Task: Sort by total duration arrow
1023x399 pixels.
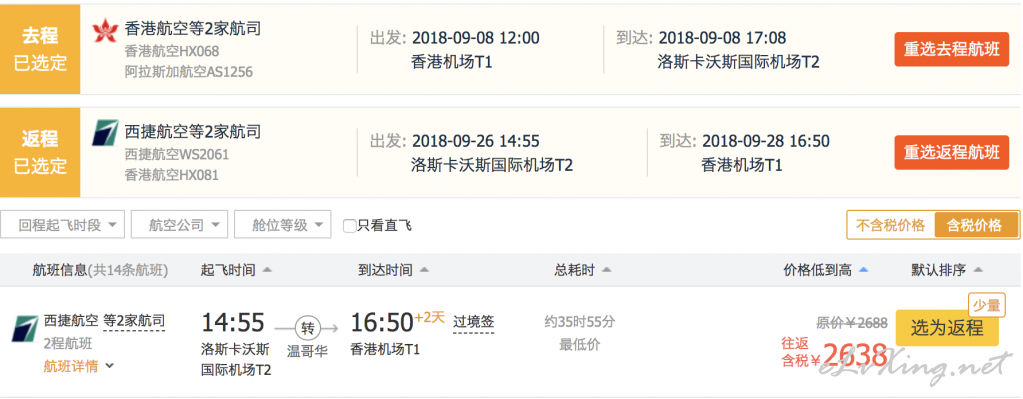Action: 606,270
